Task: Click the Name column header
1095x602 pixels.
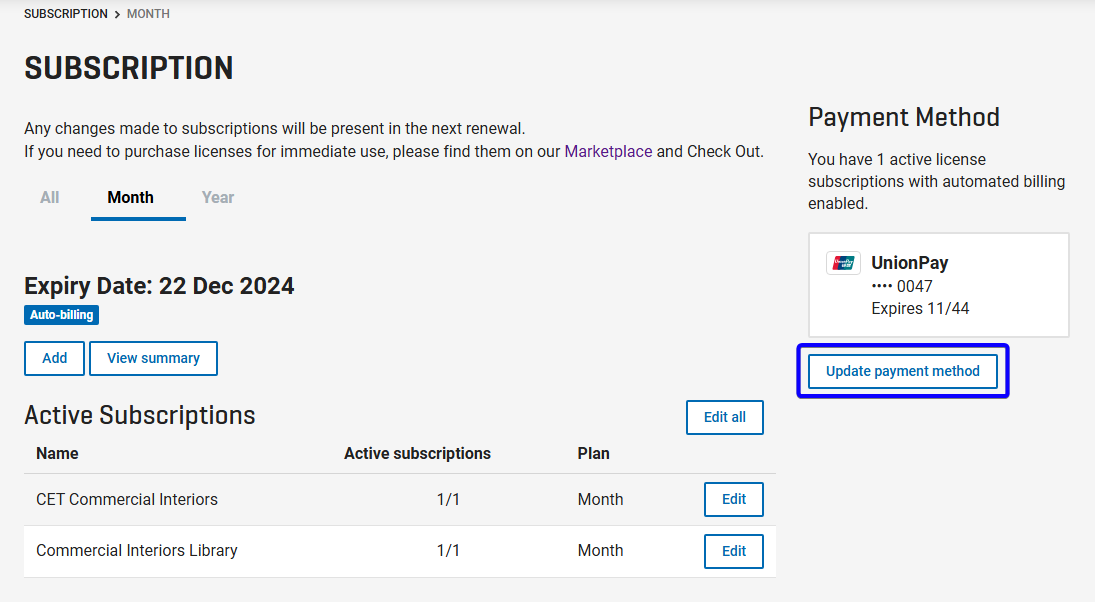Action: tap(57, 453)
